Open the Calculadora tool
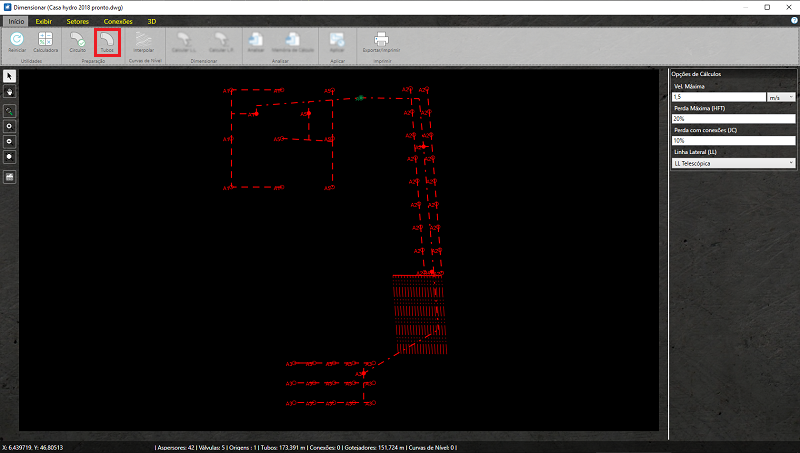 click(45, 40)
